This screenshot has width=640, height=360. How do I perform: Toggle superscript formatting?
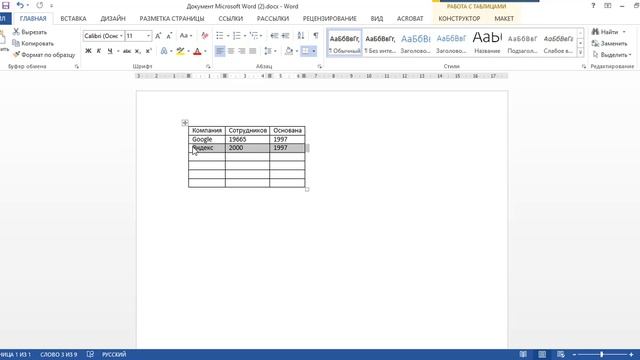coord(149,51)
